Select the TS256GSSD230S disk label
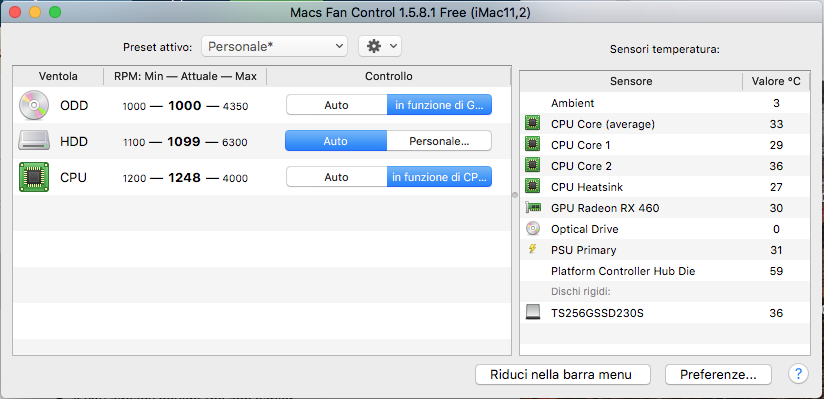This screenshot has width=824, height=399. (598, 313)
